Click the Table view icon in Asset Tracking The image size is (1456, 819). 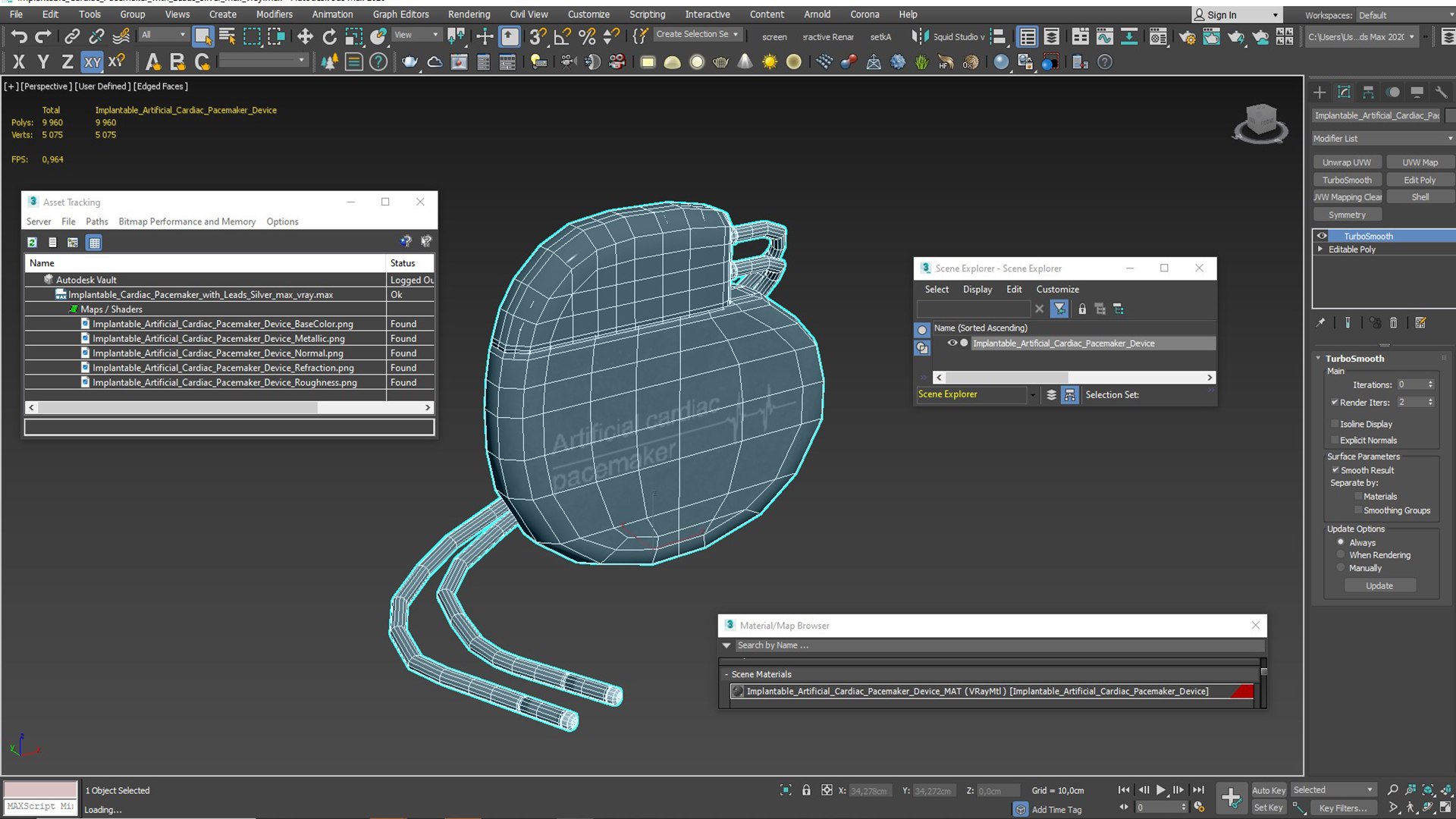click(x=94, y=243)
